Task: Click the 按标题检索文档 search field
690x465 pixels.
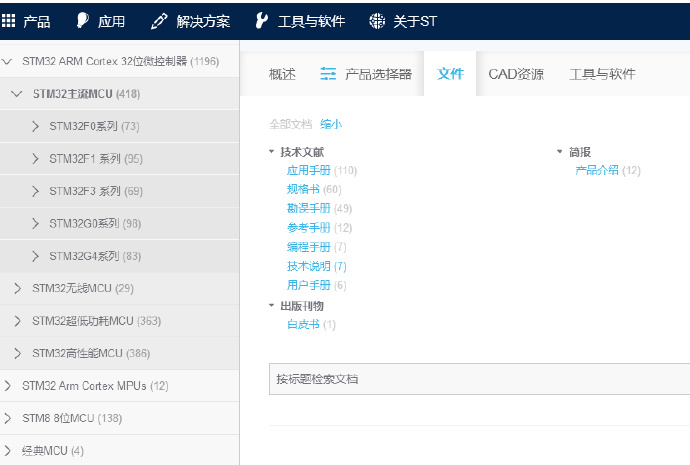Action: click(479, 379)
